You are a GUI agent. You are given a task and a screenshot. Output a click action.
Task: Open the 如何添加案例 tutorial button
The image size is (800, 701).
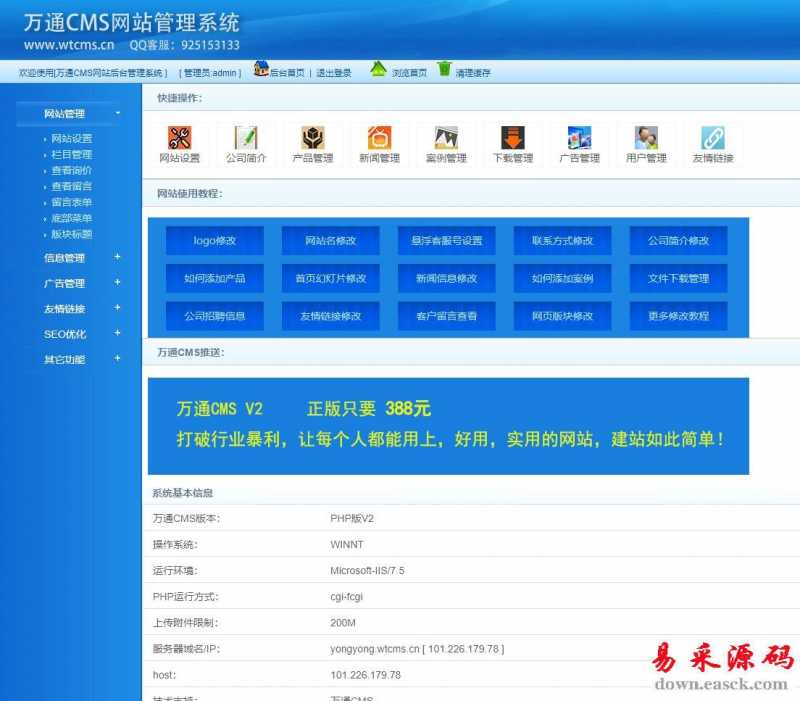coord(562,278)
